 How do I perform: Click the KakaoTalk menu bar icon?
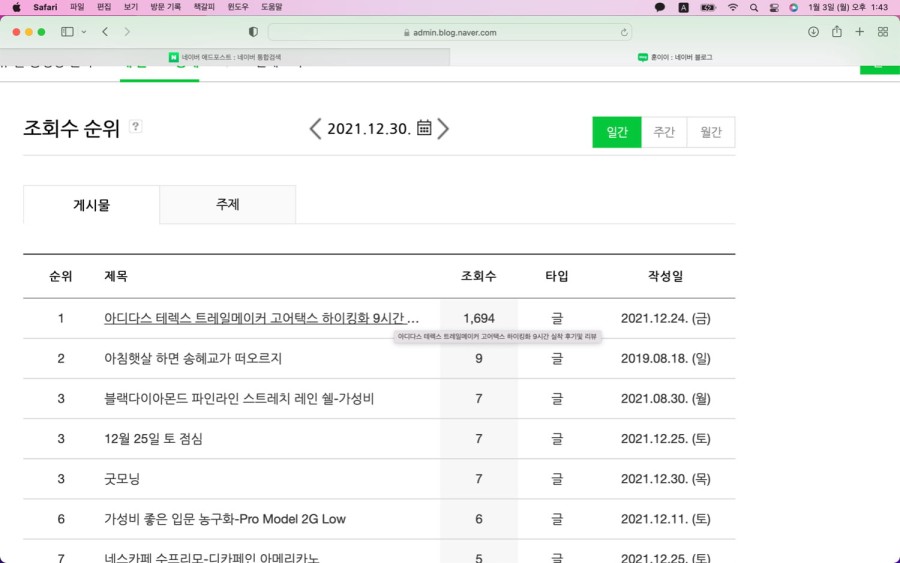660,7
